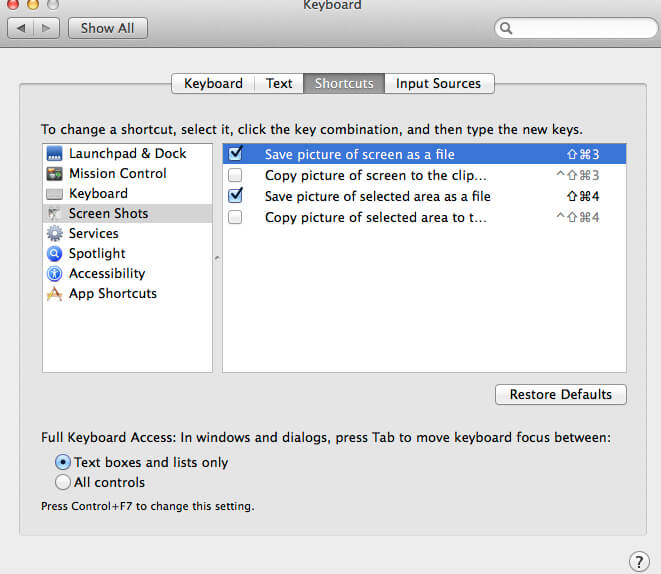Image resolution: width=661 pixels, height=574 pixels.
Task: Click the Launchpad & Dock icon
Action: [x=54, y=154]
